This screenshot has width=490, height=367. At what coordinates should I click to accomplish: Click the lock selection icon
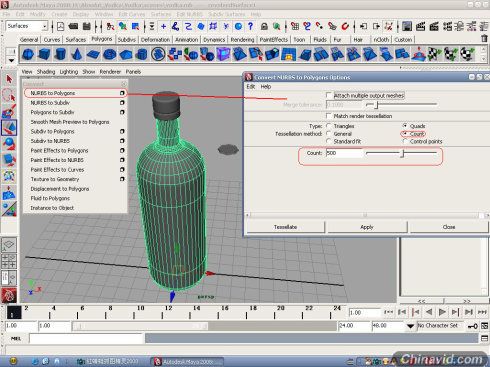click(264, 26)
